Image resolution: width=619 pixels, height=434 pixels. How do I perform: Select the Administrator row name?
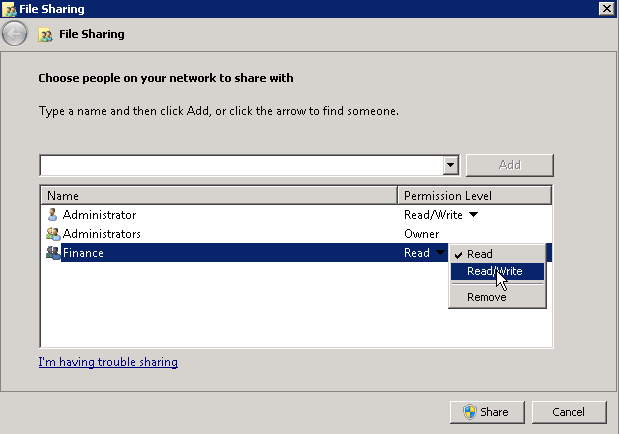pos(99,215)
